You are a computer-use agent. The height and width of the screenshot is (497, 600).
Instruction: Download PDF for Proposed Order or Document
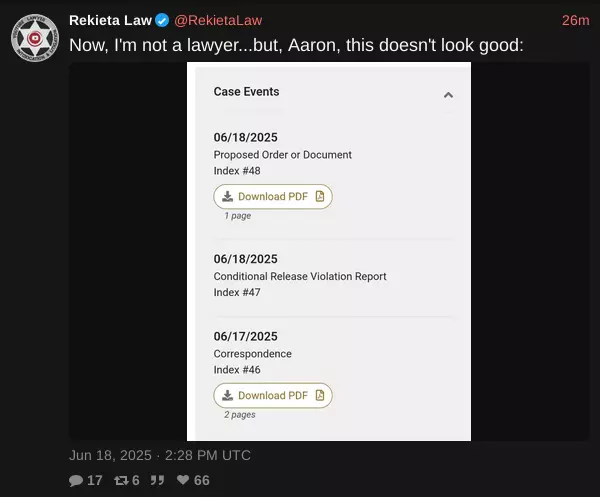[273, 197]
